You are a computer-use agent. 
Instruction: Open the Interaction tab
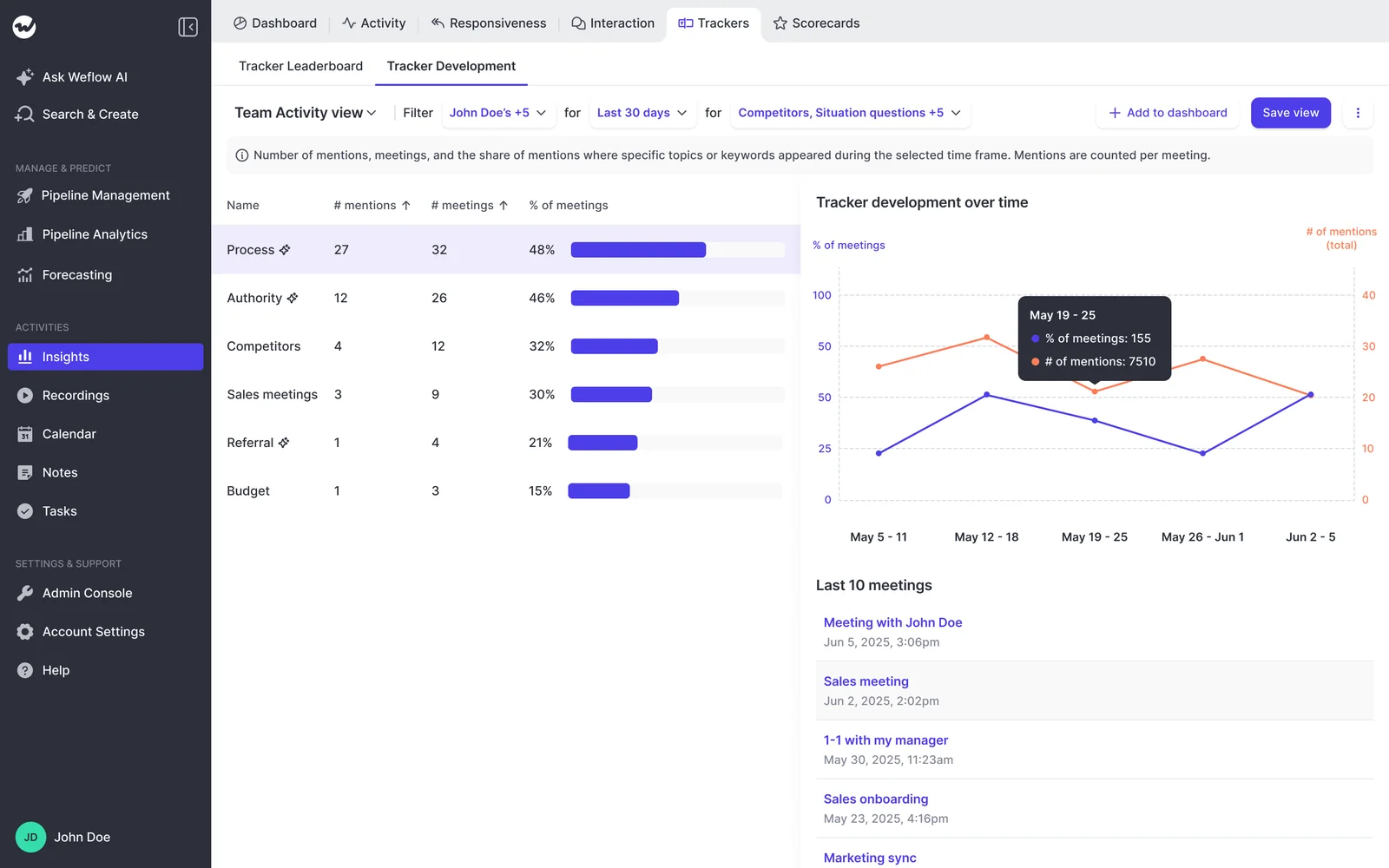coord(613,23)
